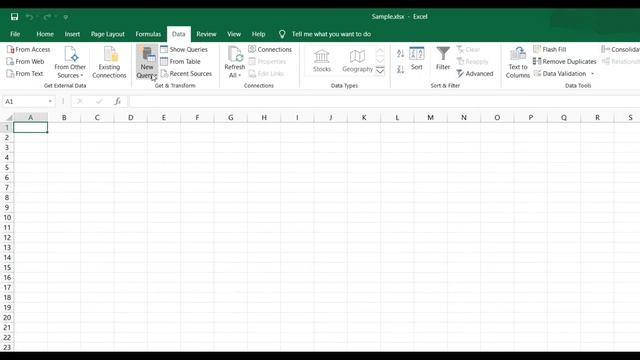Click Advanced filter

click(475, 74)
